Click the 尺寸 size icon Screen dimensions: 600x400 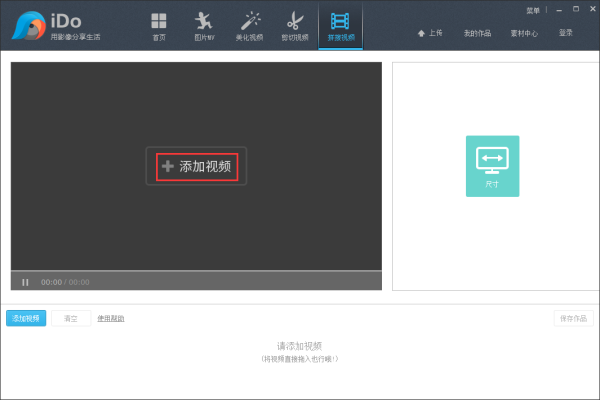[492, 165]
